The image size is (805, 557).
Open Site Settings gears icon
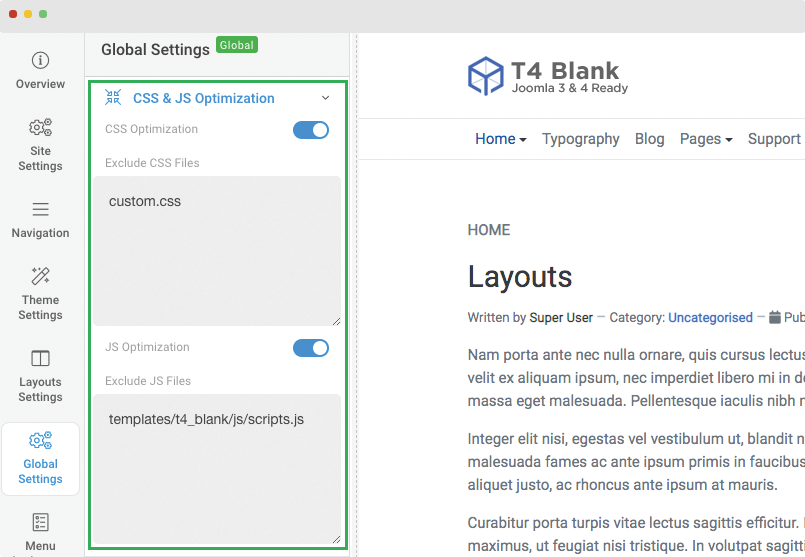pyautogui.click(x=40, y=127)
